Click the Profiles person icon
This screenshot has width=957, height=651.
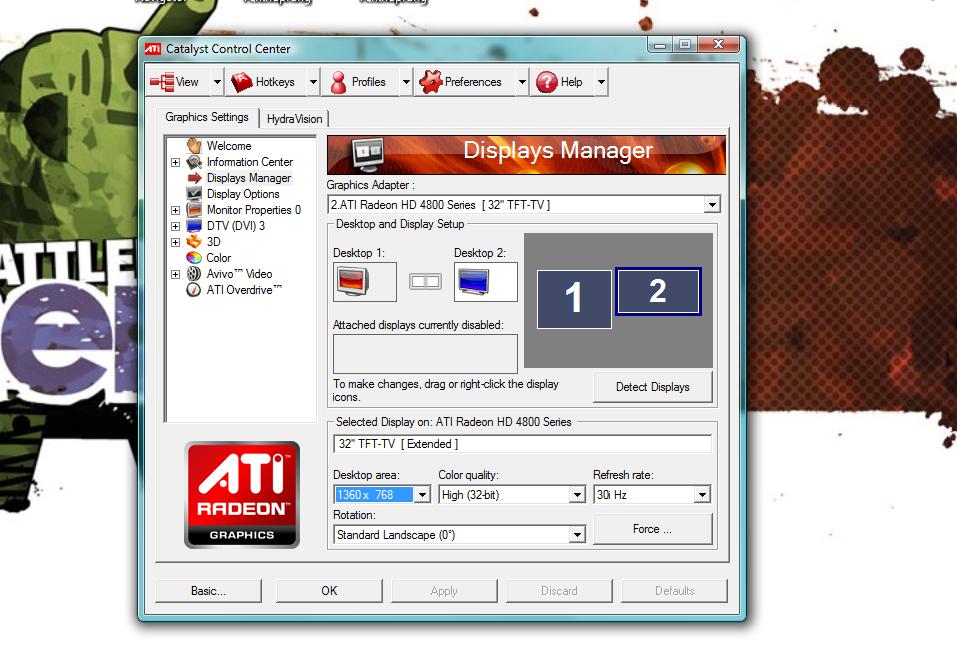pyautogui.click(x=338, y=82)
